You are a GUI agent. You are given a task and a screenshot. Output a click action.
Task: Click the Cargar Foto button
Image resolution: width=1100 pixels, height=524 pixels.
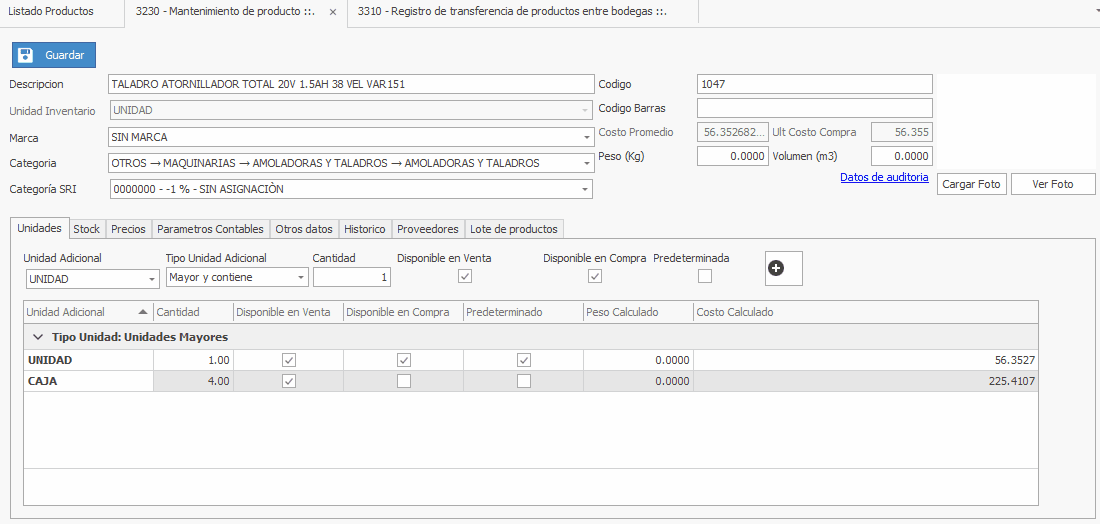click(x=971, y=184)
